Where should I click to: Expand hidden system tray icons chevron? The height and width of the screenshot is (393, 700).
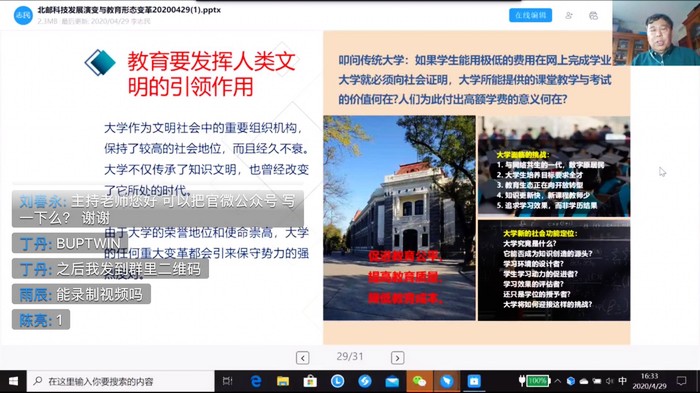[558, 381]
